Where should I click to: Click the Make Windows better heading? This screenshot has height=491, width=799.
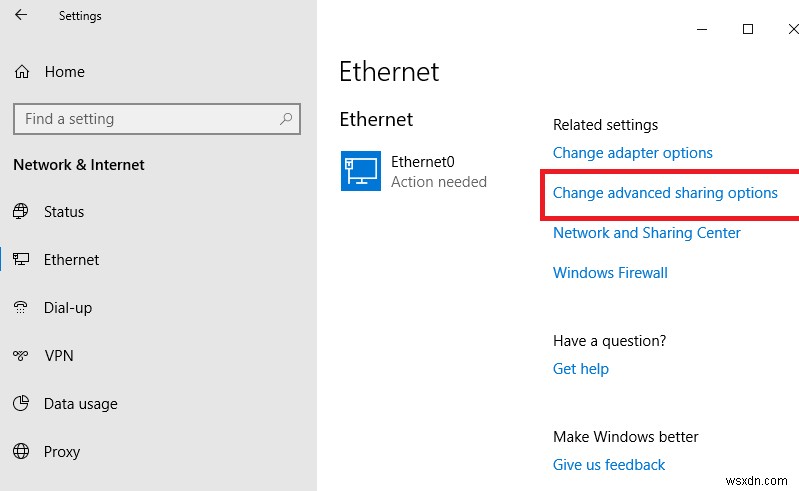(626, 437)
